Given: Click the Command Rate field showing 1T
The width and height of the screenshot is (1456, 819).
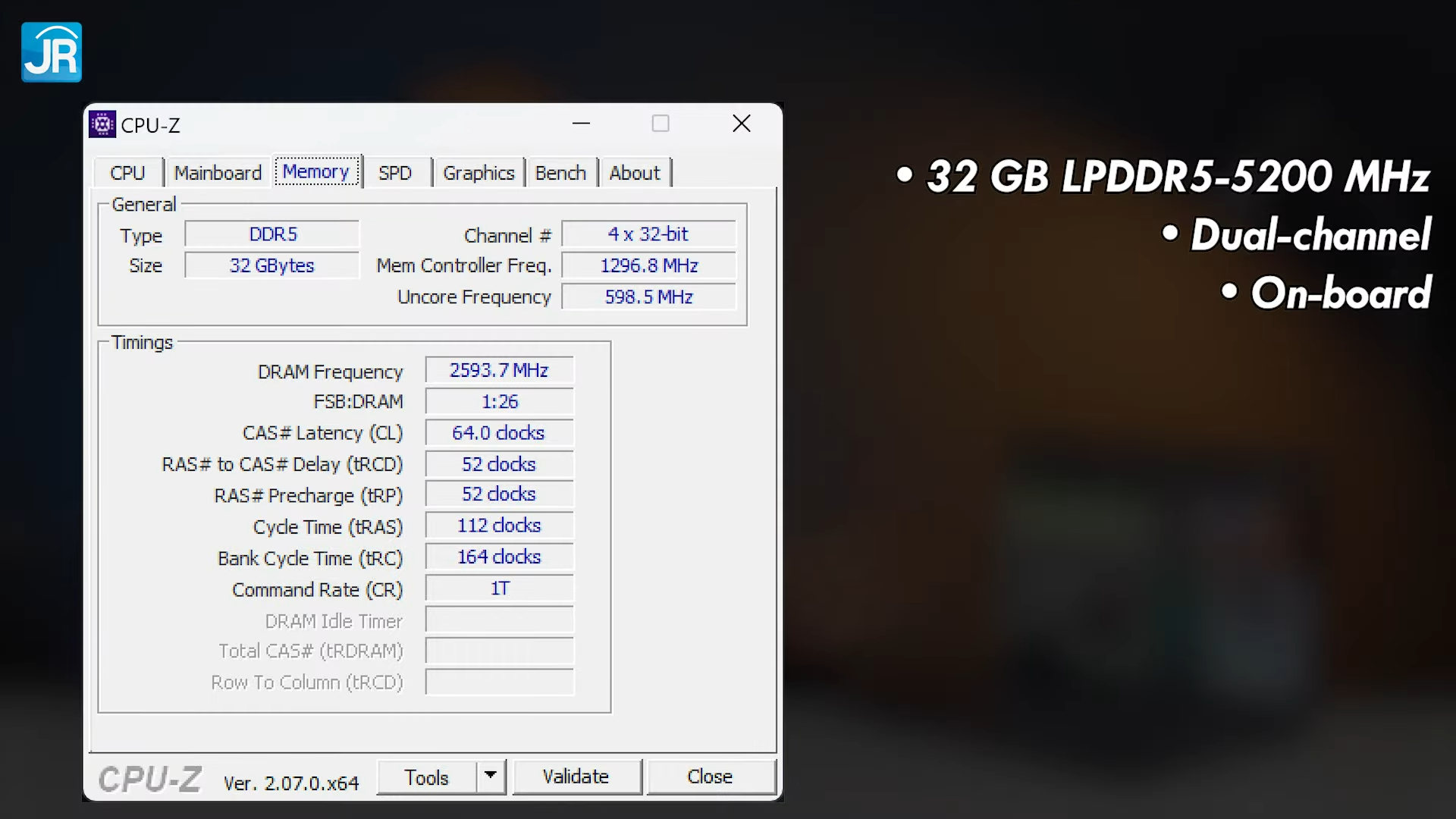Looking at the screenshot, I should (498, 588).
